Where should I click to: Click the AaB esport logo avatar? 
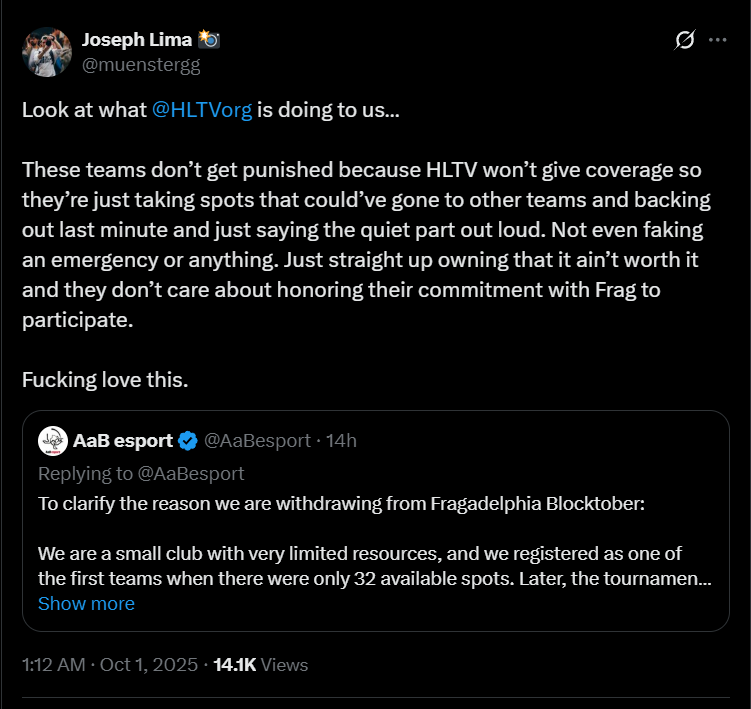point(52,440)
